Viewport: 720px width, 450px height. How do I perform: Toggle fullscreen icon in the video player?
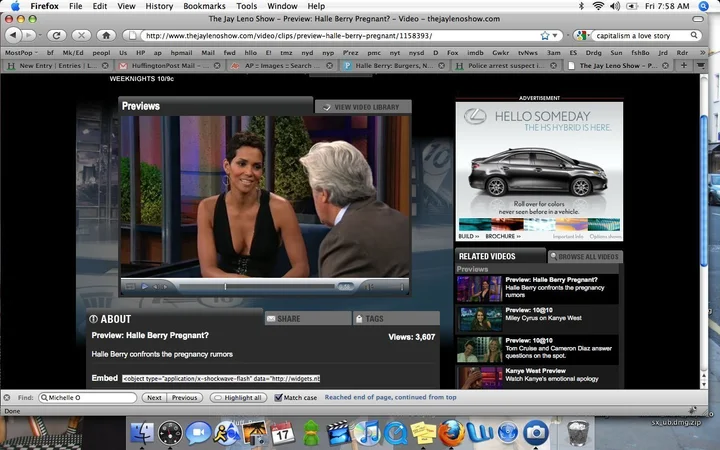[x=130, y=287]
